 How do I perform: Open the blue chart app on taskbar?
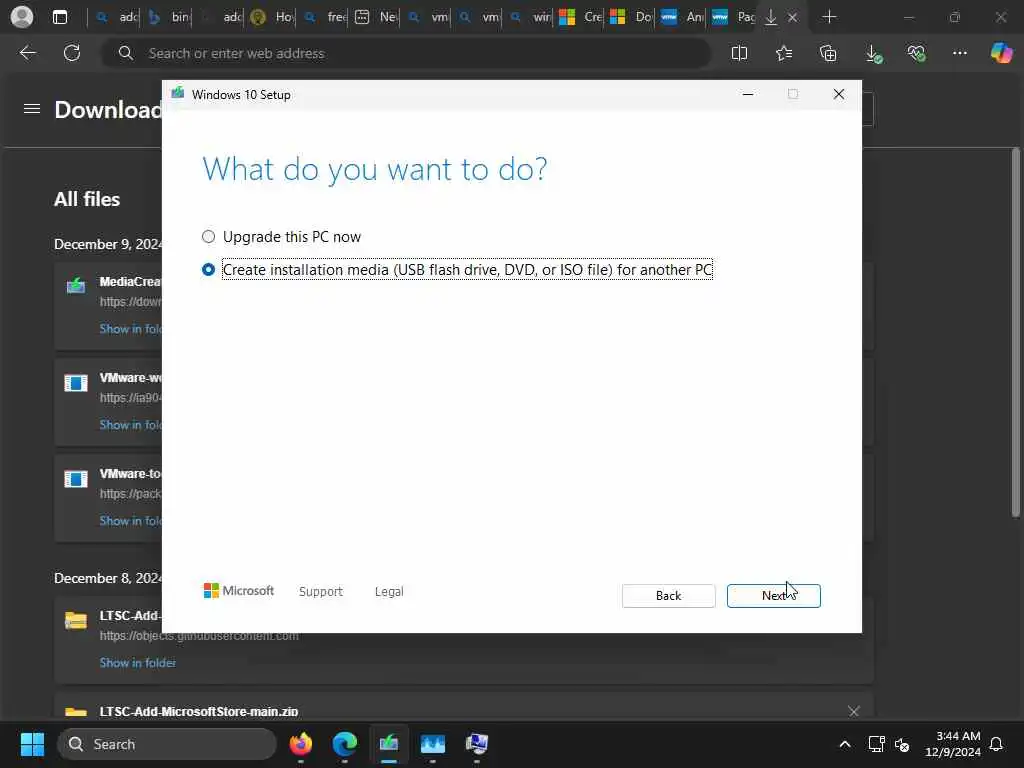tap(432, 744)
